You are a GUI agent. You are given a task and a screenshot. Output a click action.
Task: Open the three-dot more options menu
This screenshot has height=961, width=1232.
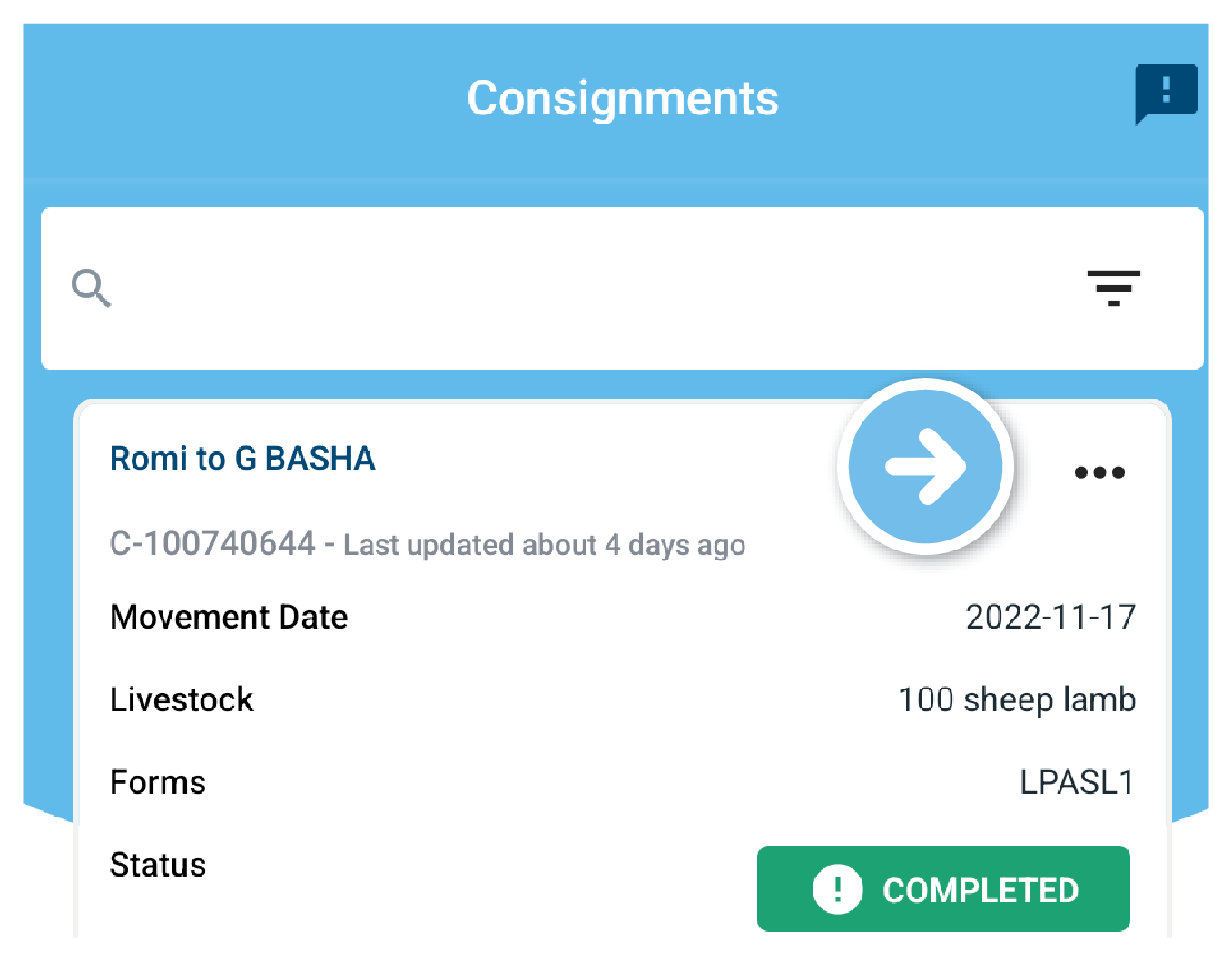[1099, 472]
